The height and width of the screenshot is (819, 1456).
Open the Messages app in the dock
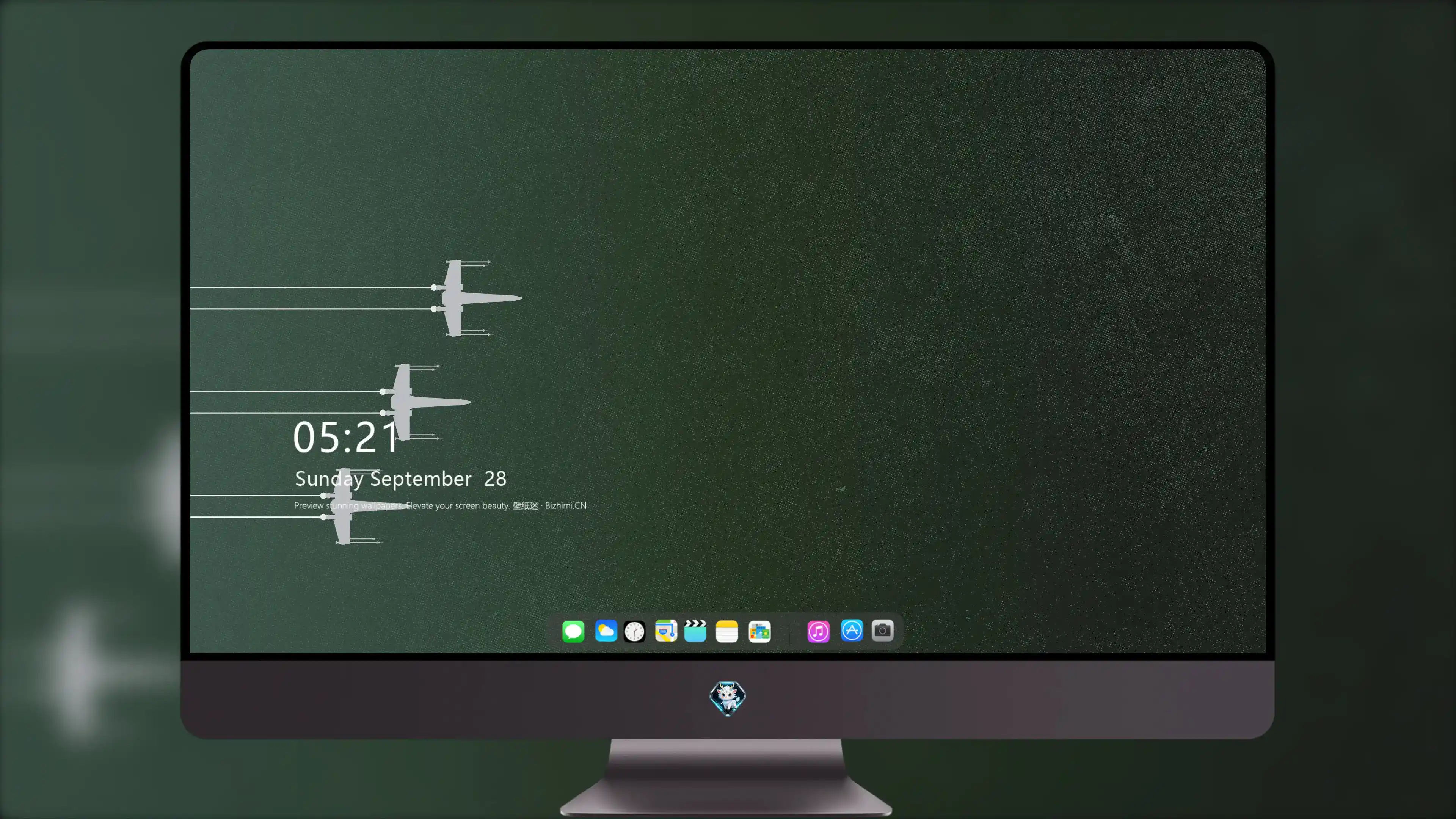point(573,631)
